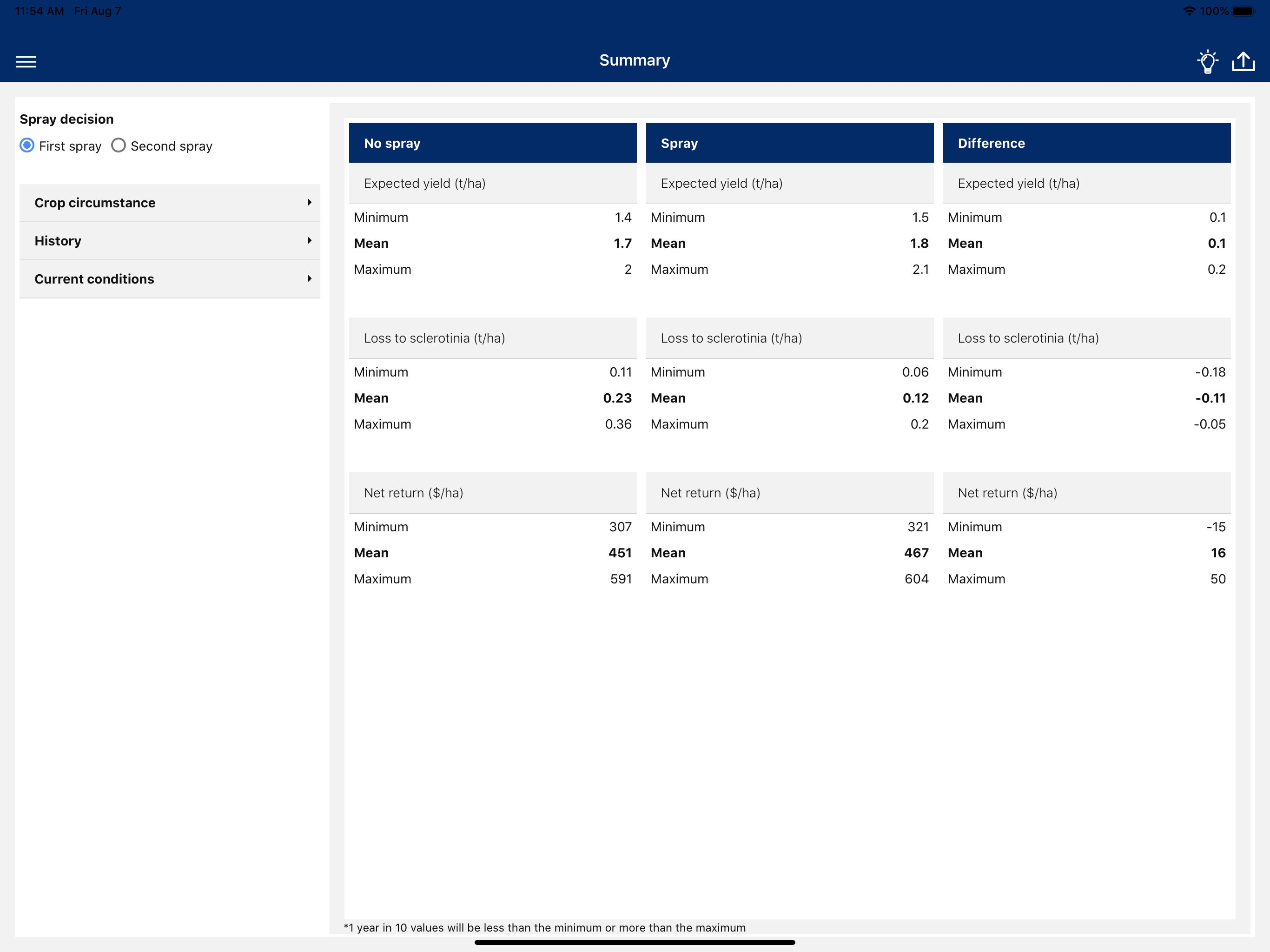The height and width of the screenshot is (952, 1270).
Task: Tap the share/export icon
Action: pos(1243,61)
